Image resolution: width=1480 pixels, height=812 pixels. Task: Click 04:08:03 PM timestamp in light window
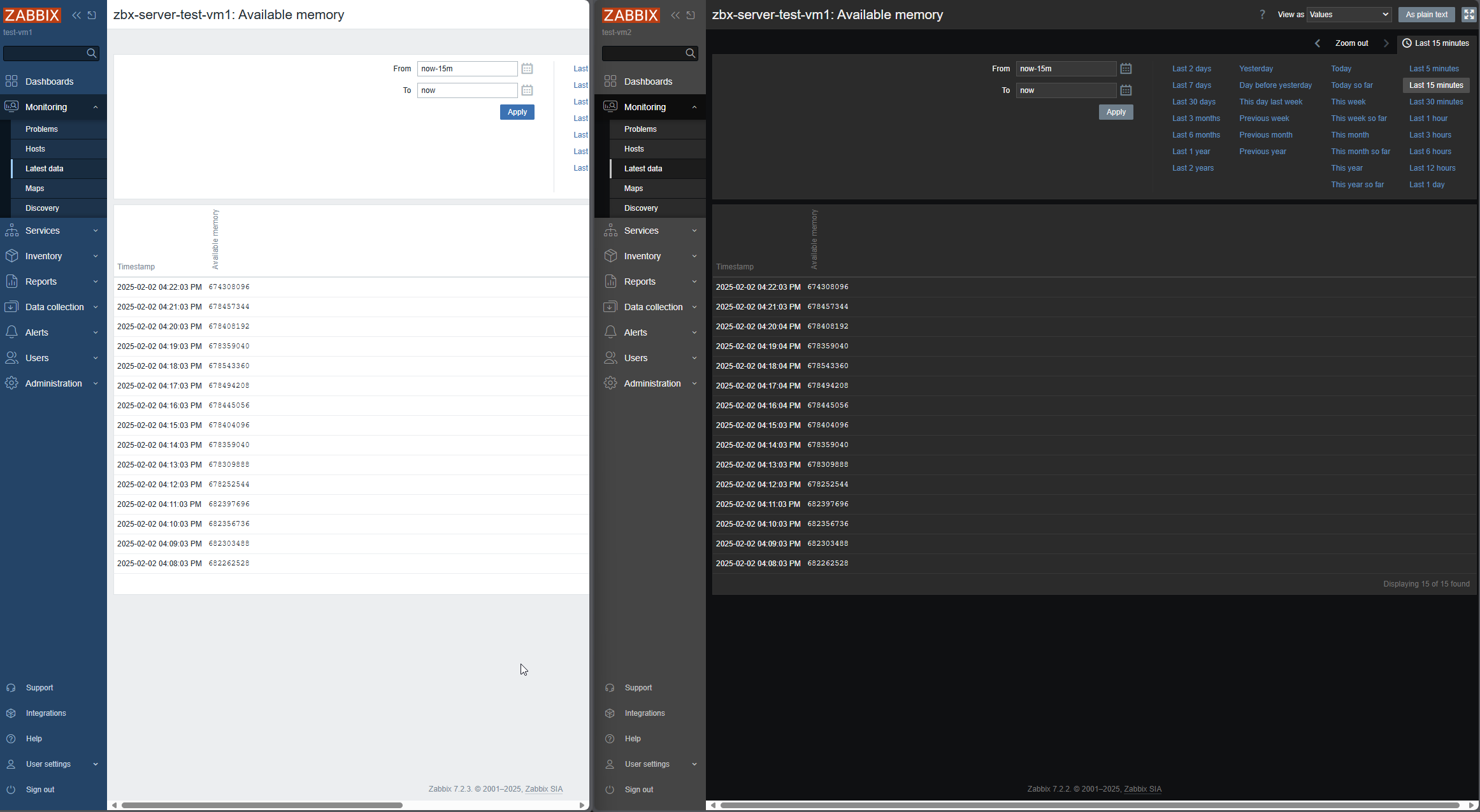(159, 564)
